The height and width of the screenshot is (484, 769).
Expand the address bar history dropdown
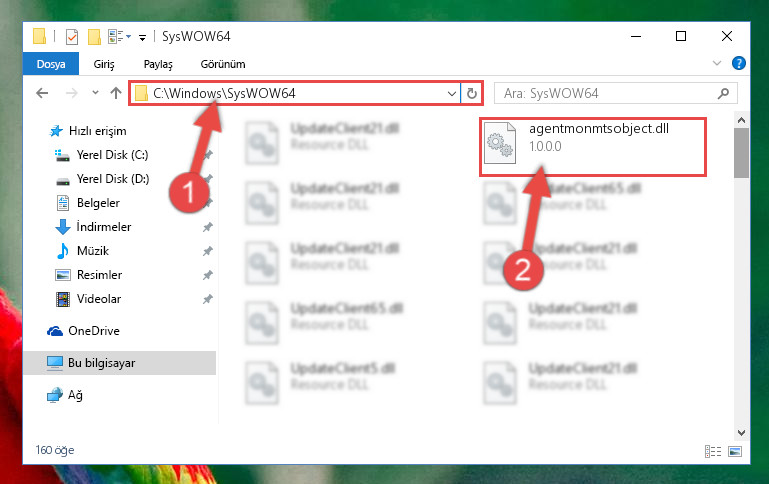(452, 93)
